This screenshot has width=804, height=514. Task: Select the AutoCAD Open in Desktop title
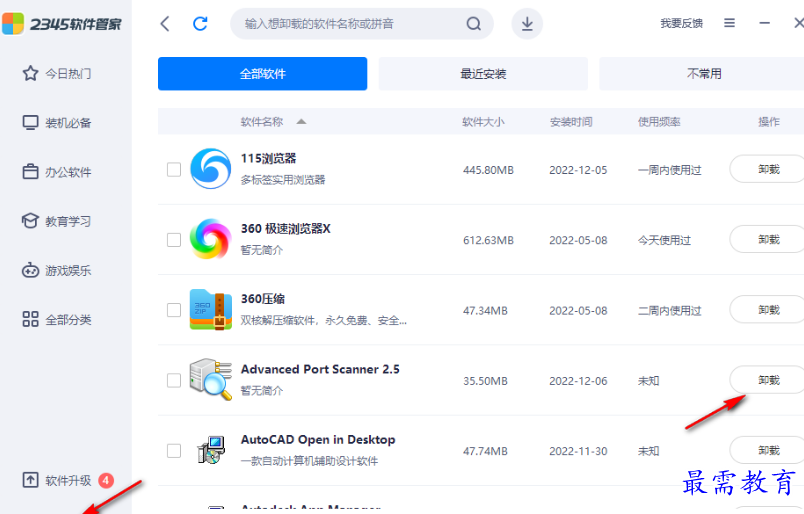[318, 440]
